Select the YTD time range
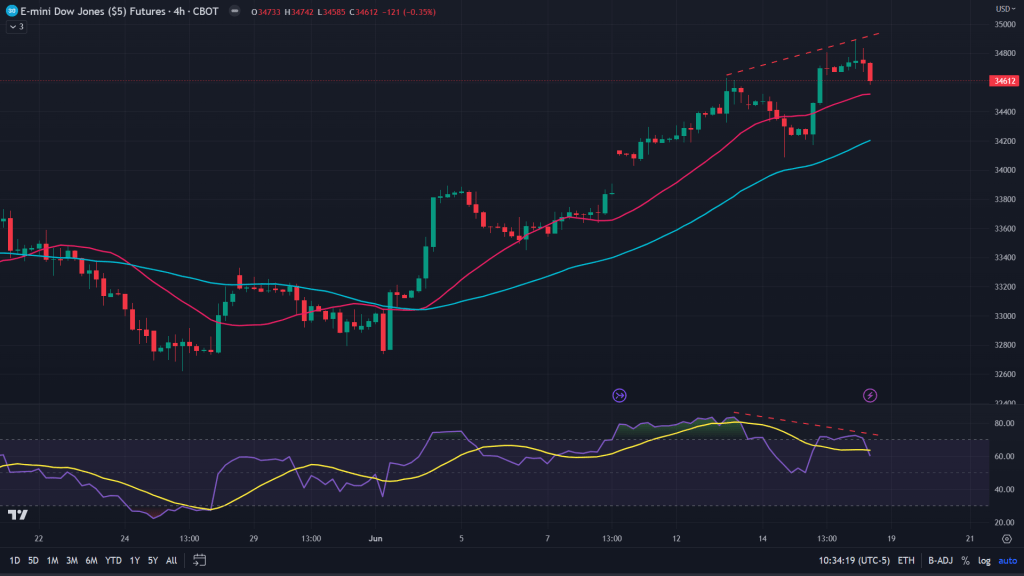 coord(112,560)
